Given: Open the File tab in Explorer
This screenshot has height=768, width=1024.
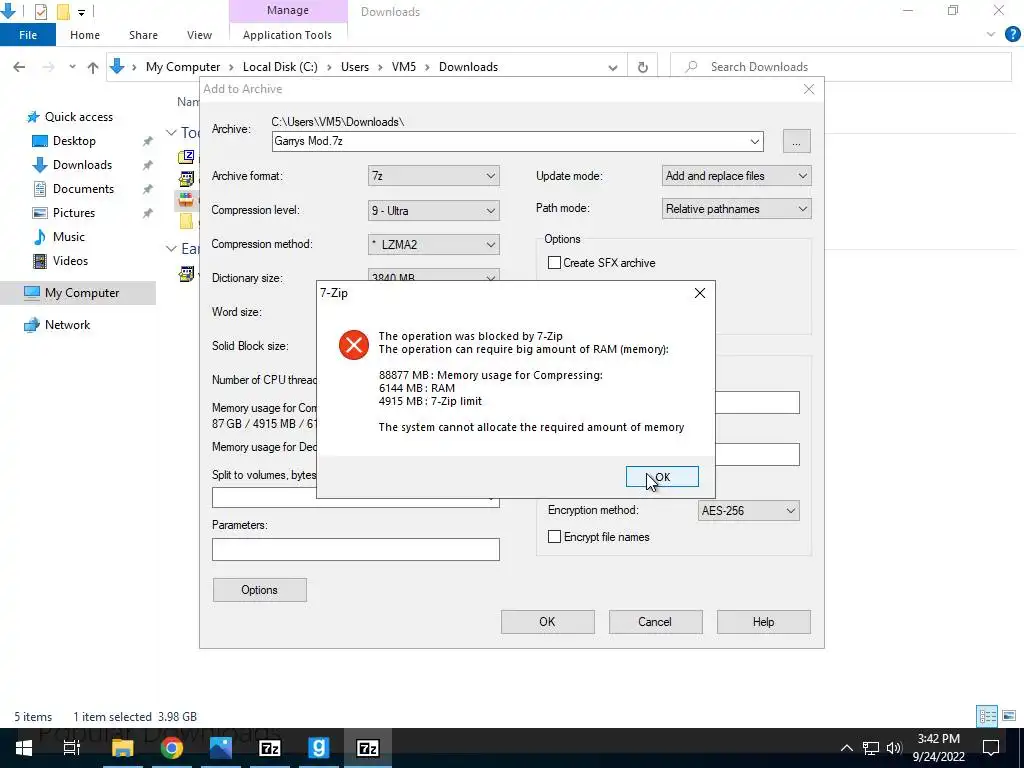Looking at the screenshot, I should pos(27,35).
